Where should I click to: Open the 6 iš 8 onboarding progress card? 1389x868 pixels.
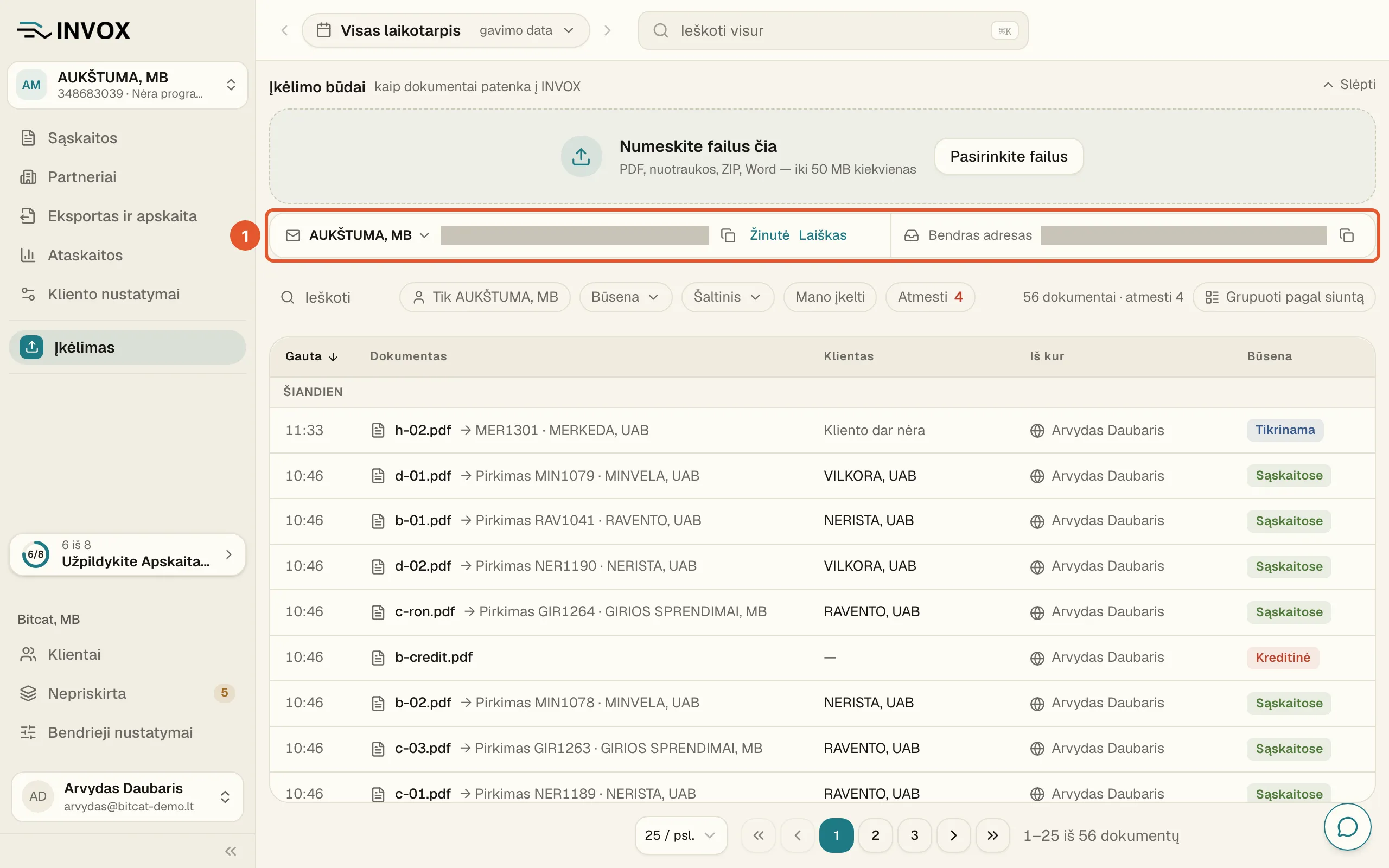128,554
